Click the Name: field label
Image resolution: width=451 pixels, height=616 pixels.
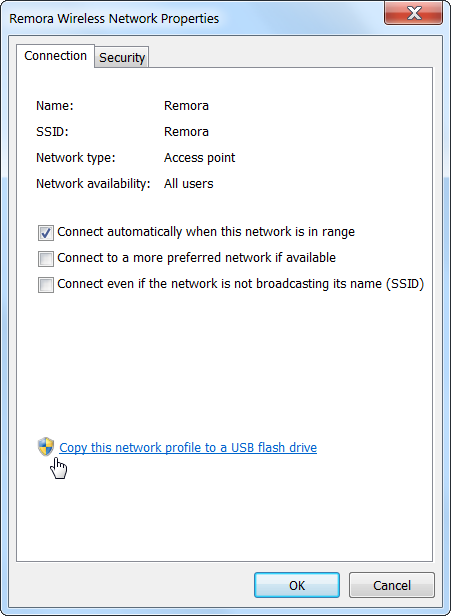tap(55, 106)
